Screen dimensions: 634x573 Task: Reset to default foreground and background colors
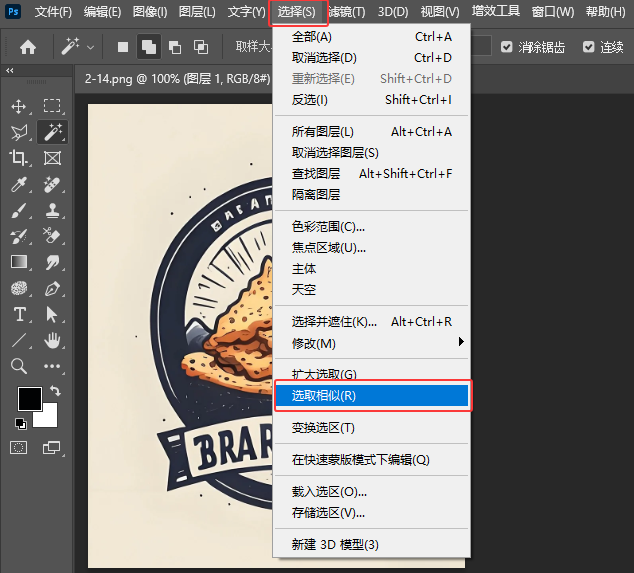click(x=21, y=423)
